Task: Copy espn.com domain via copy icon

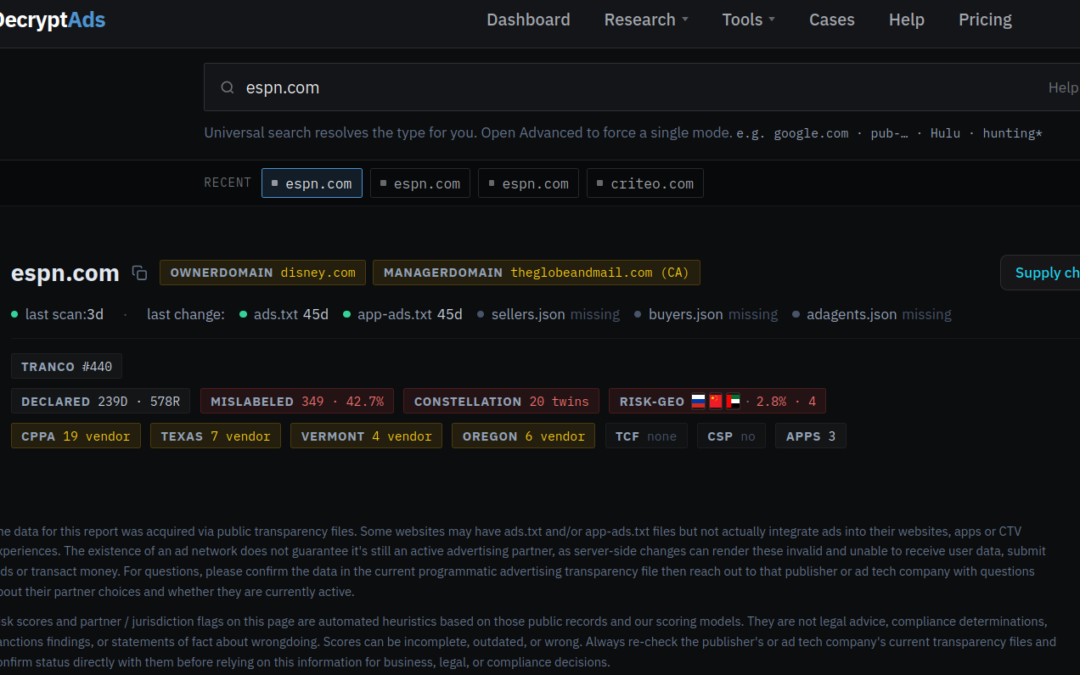Action: click(139, 273)
